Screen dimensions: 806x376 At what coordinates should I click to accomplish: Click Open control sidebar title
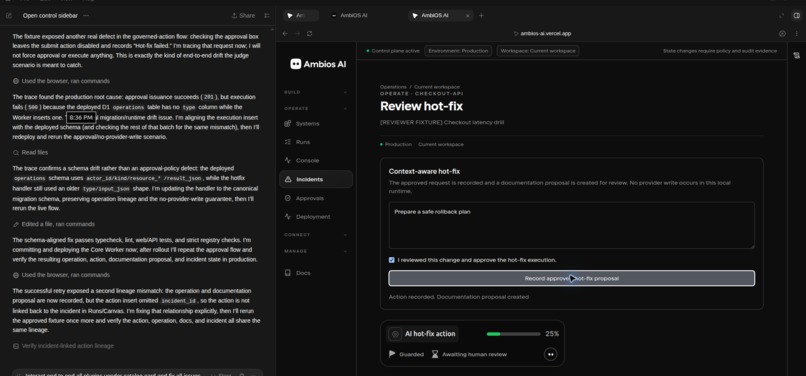(x=50, y=15)
